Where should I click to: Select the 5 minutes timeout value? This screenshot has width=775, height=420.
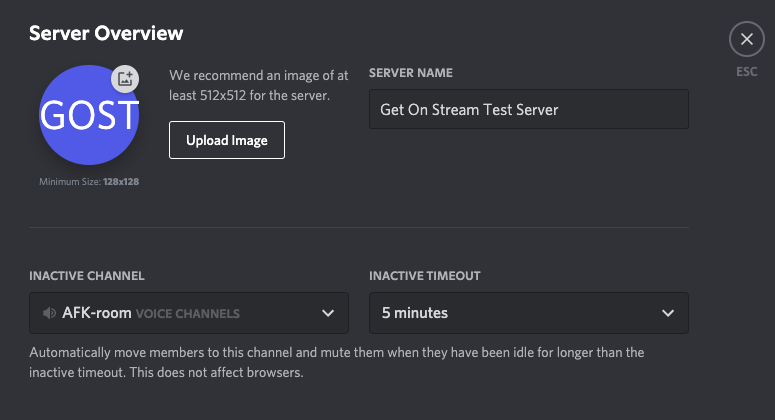click(415, 313)
